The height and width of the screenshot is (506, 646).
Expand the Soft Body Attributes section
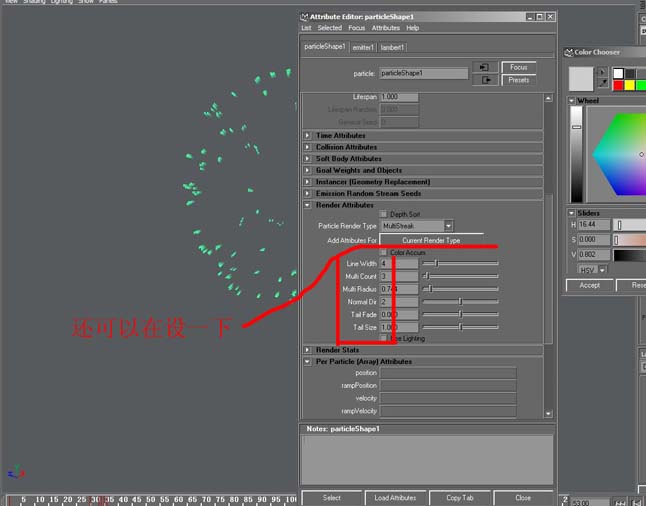[x=307, y=158]
